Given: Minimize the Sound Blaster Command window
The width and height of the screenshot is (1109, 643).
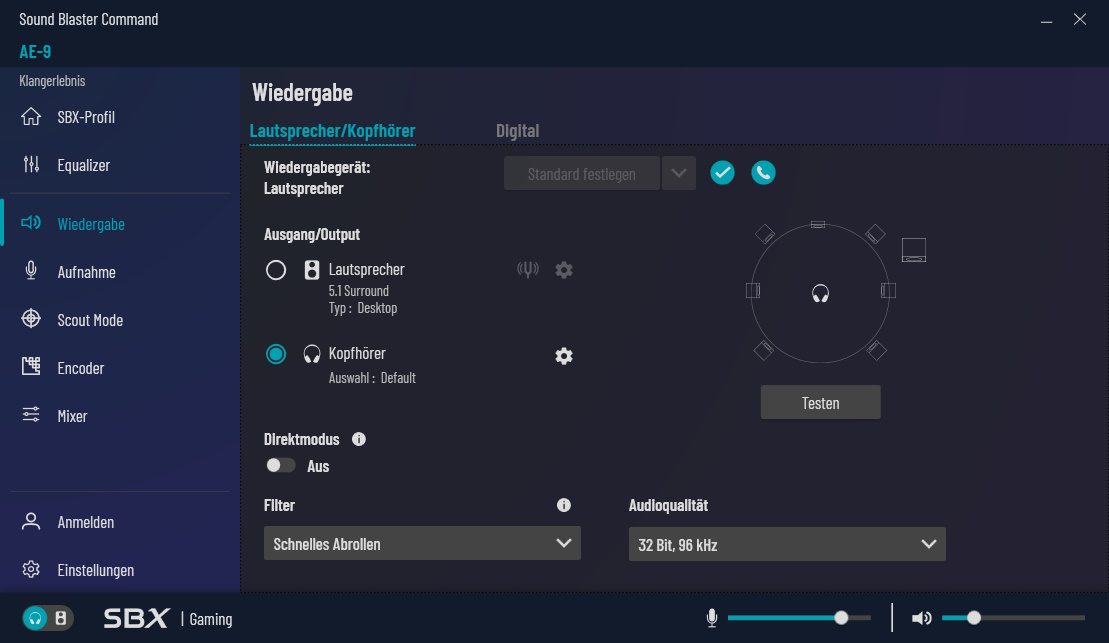Looking at the screenshot, I should (x=1047, y=20).
